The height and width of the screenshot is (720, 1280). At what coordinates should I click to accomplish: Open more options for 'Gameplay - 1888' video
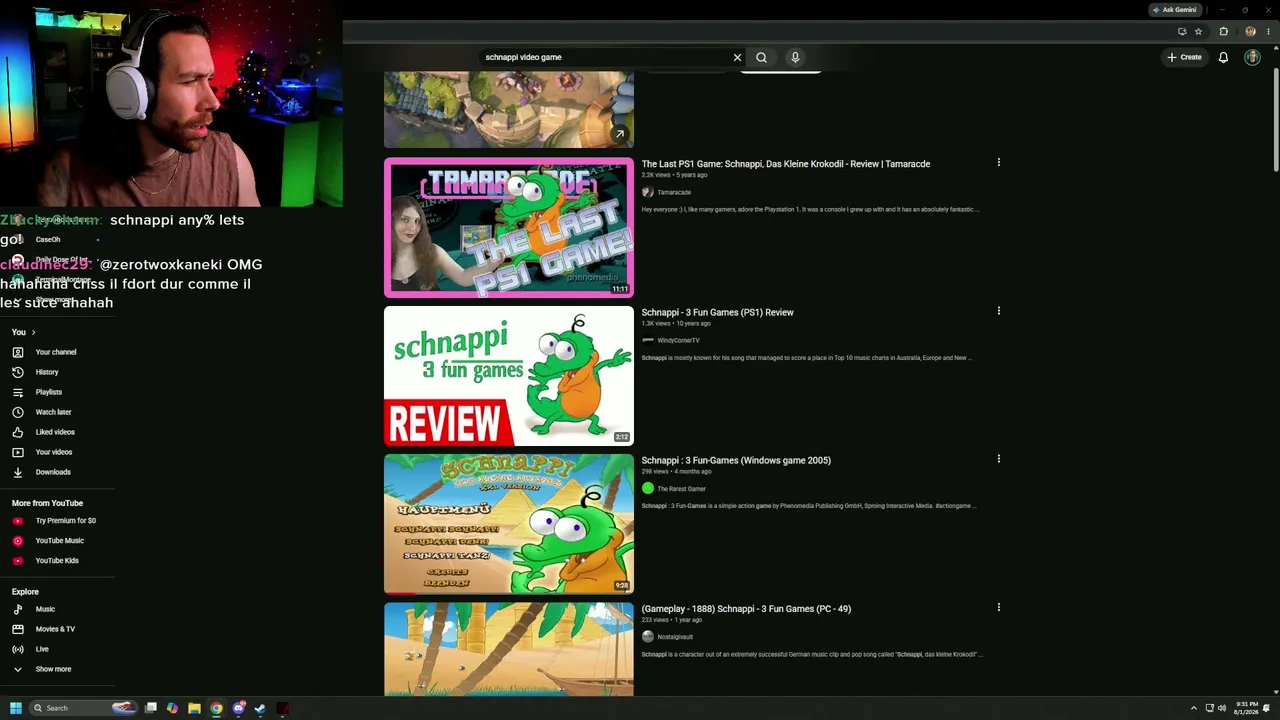(998, 607)
